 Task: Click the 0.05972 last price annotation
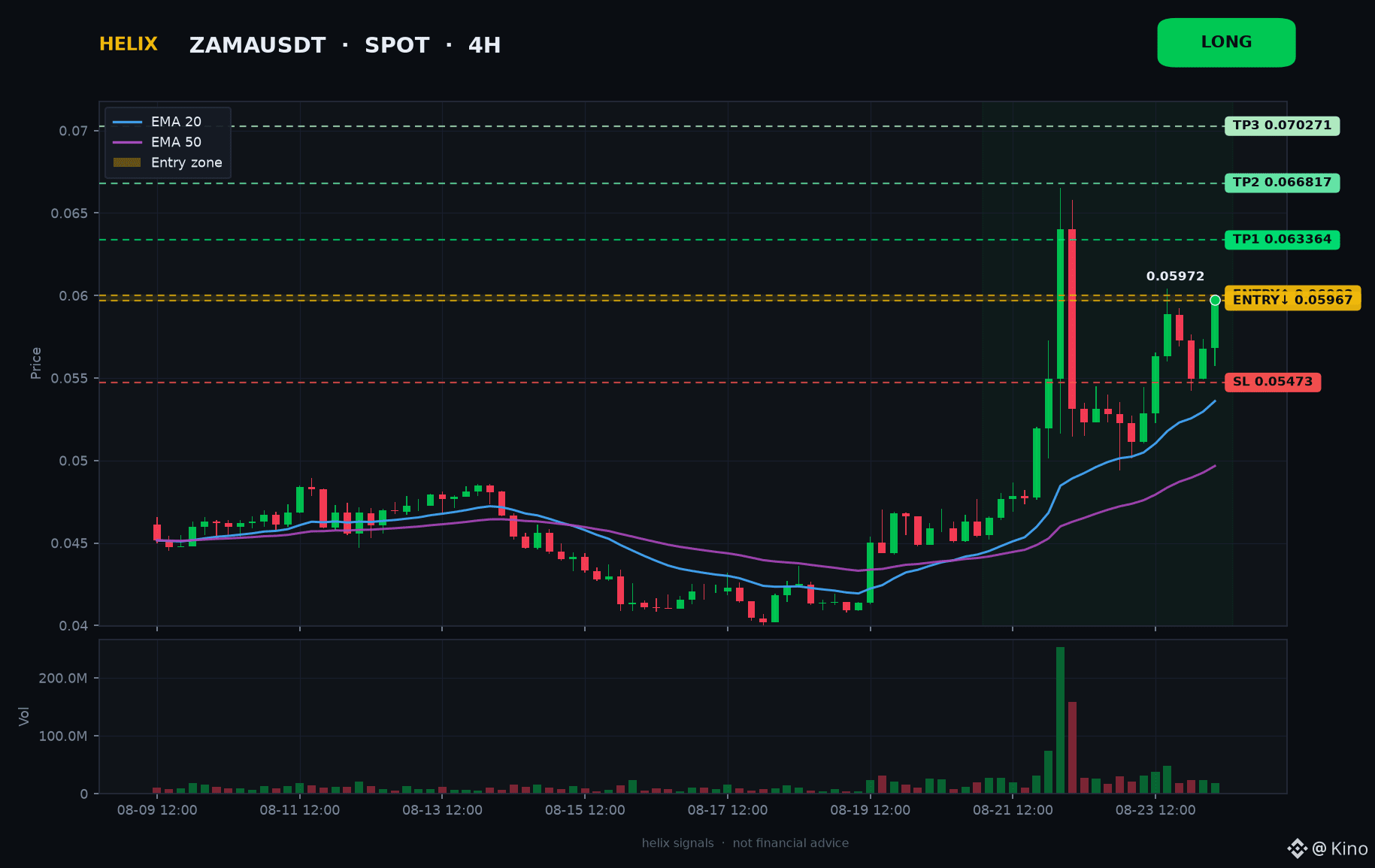coord(1175,277)
